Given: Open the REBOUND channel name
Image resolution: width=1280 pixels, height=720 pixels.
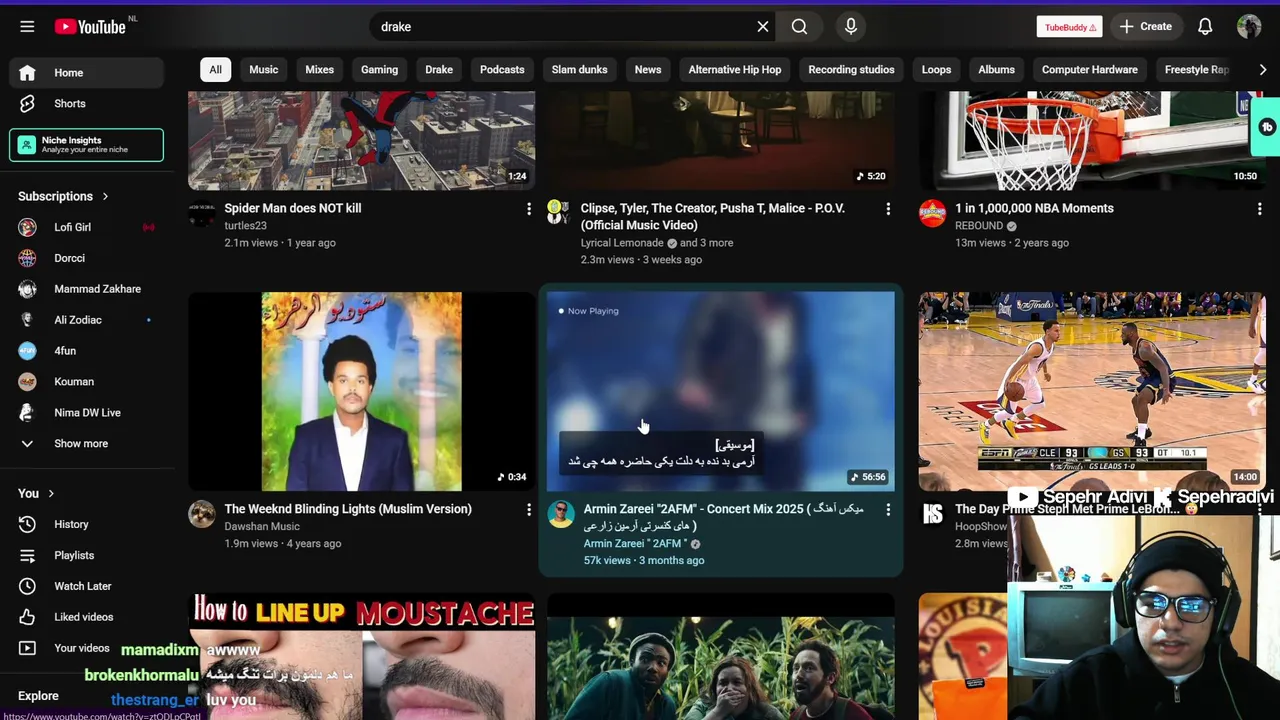Looking at the screenshot, I should (x=979, y=226).
